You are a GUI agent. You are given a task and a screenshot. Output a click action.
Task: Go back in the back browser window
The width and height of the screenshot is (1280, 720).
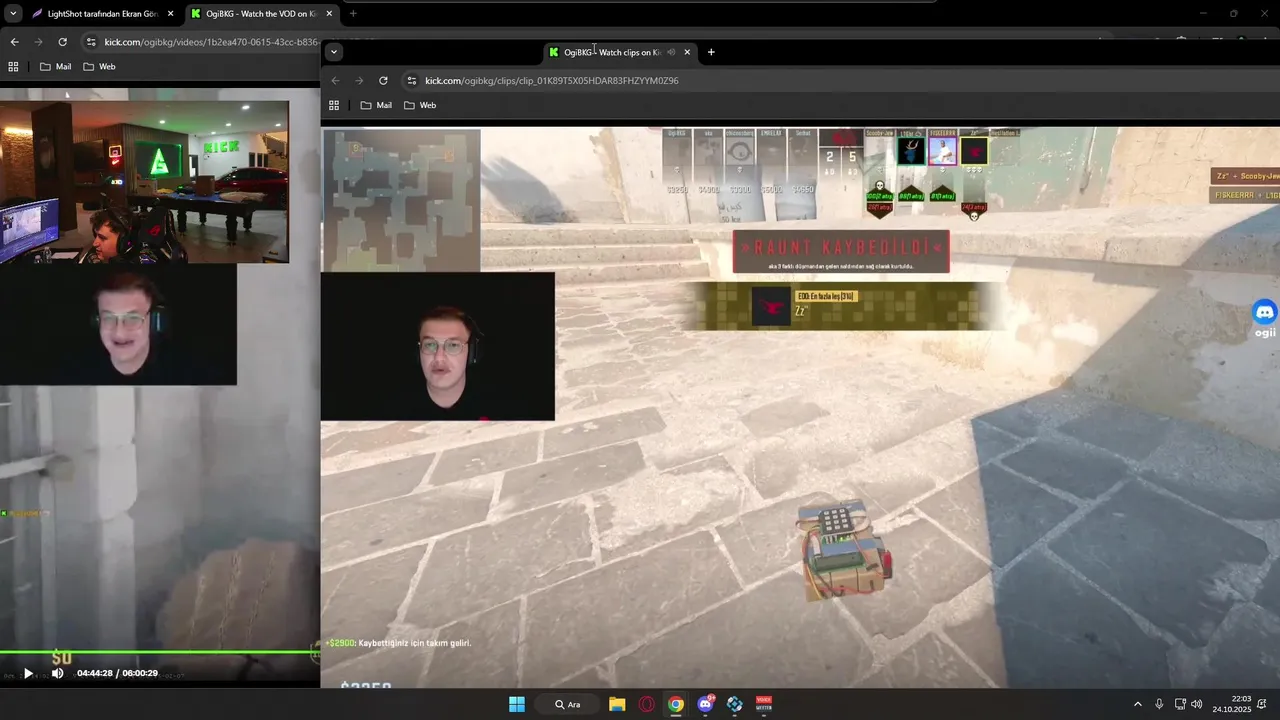pyautogui.click(x=14, y=42)
